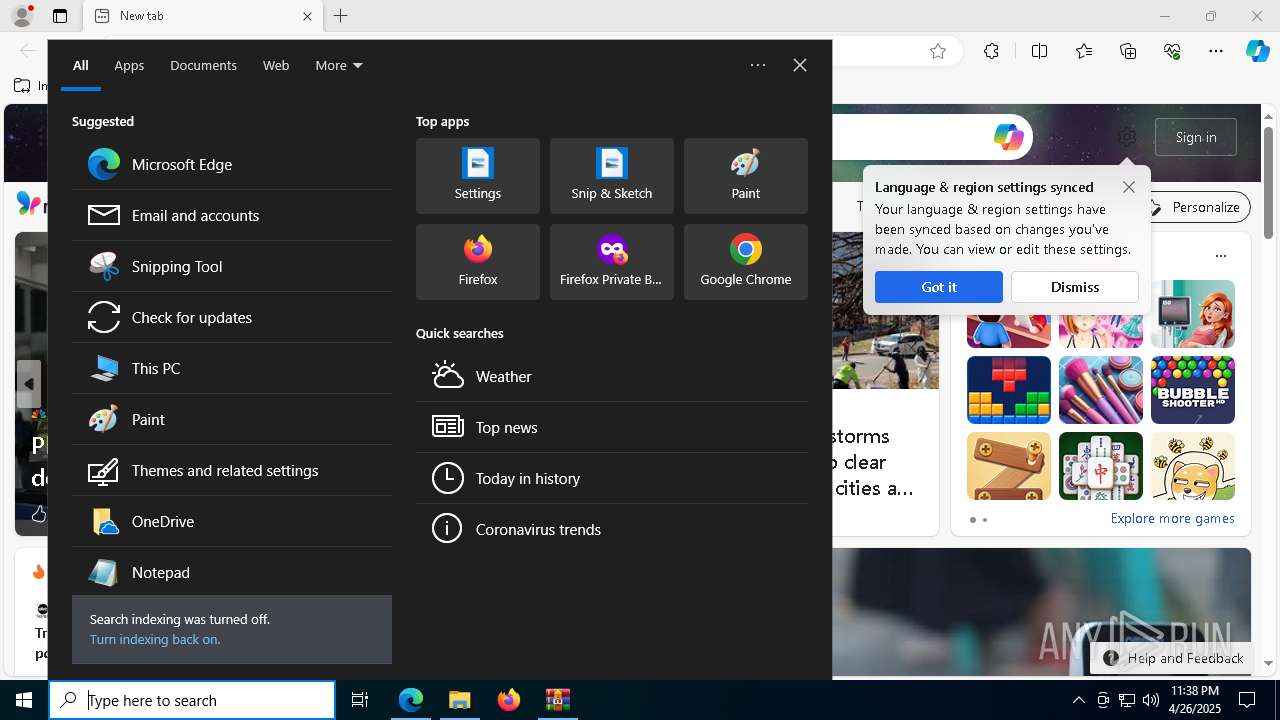Open Notepad from suggestions
Viewport: 1280px width, 720px height.
pos(232,572)
